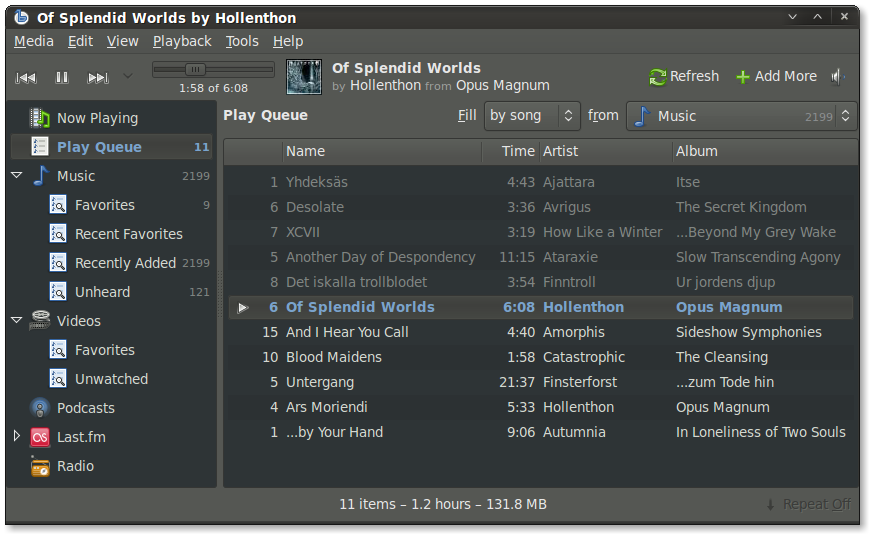
Task: Toggle the Repeat Off button
Action: coord(809,505)
